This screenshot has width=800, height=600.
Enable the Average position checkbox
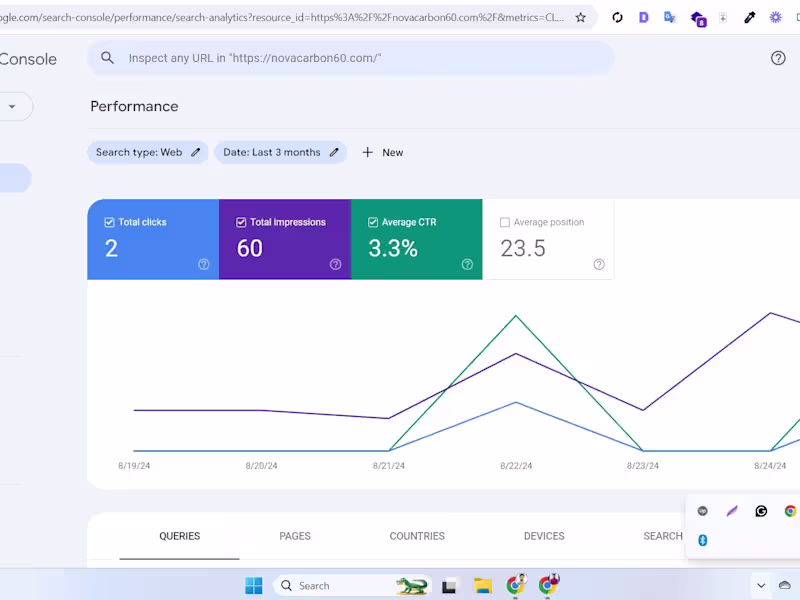point(505,222)
